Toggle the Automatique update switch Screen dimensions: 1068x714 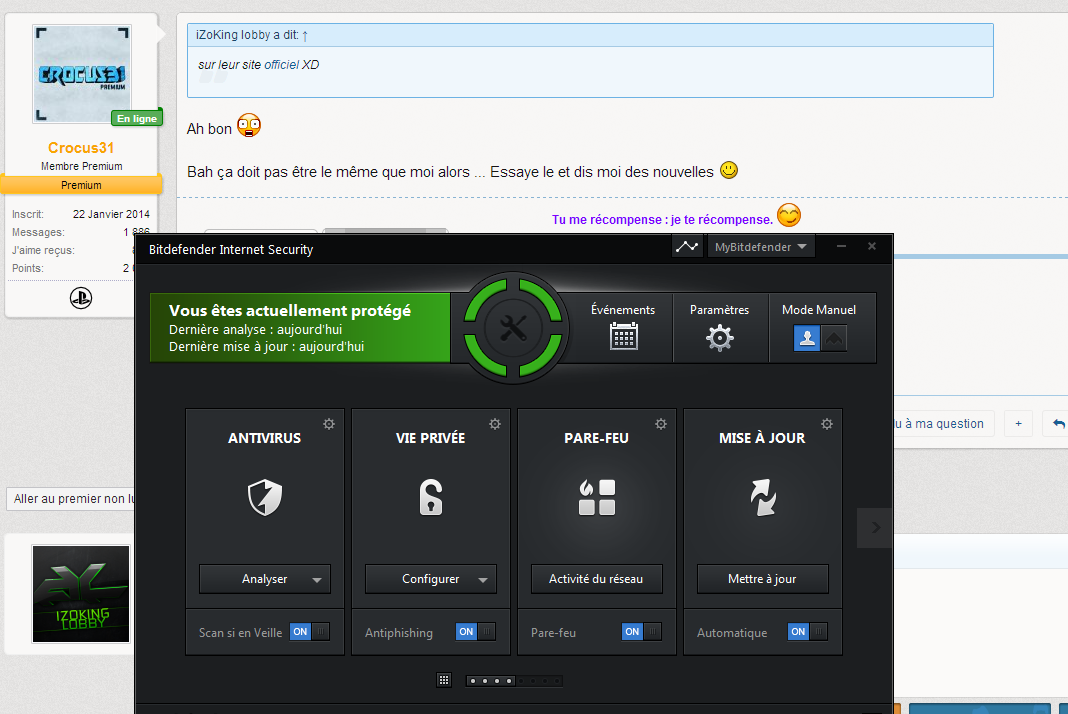click(808, 632)
